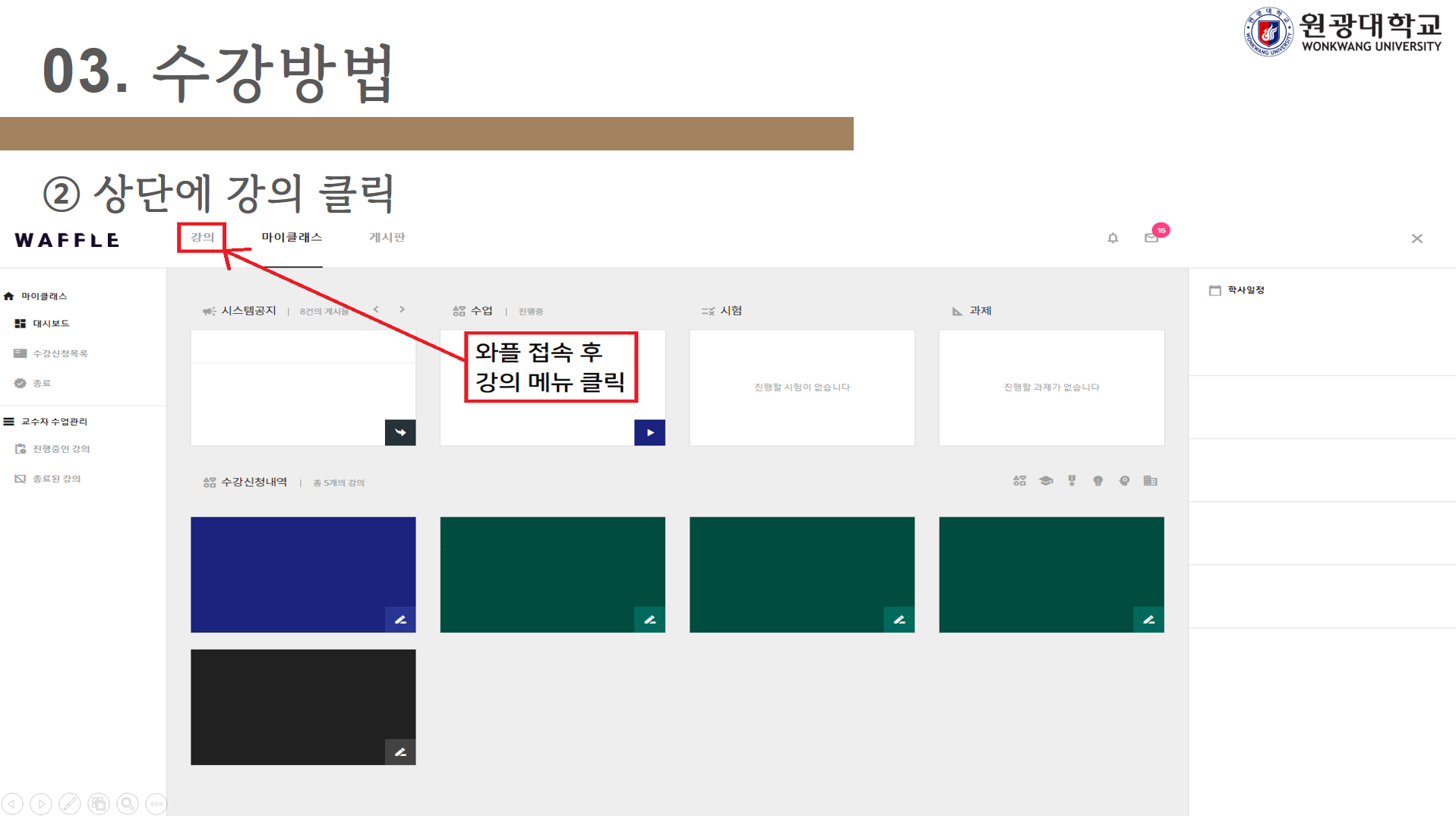The height and width of the screenshot is (816, 1456).
Task: Click 진행할 시험이 없습니다 card
Action: pos(802,387)
